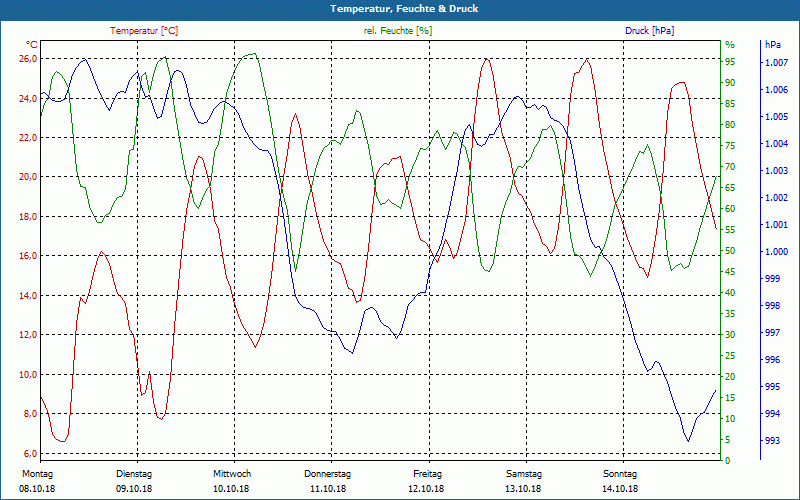The height and width of the screenshot is (500, 800).
Task: Click the 08.10.18 date label
Action: coord(37,489)
